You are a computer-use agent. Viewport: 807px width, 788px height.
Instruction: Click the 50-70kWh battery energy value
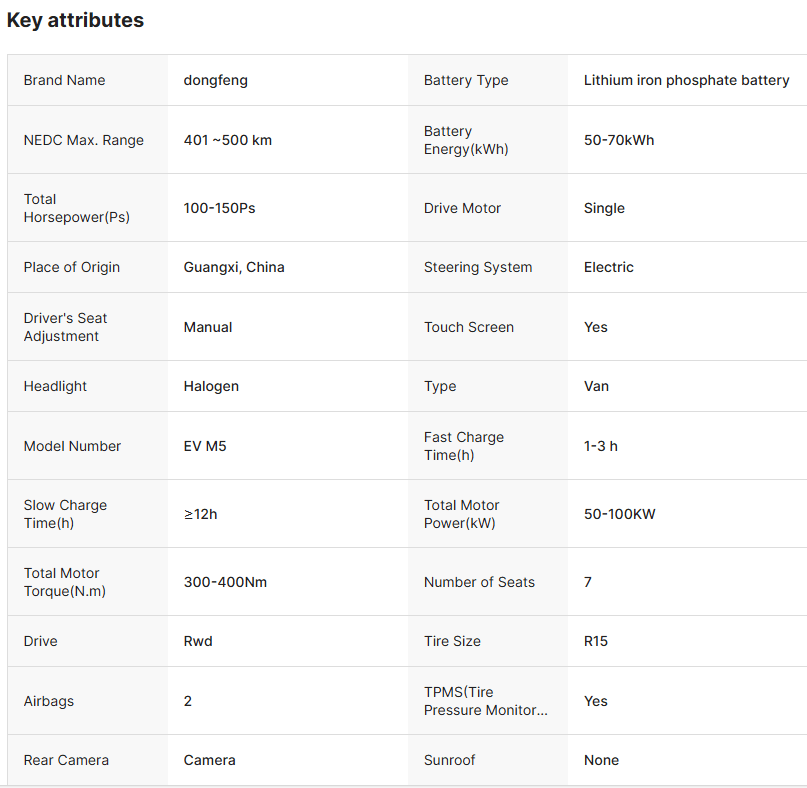click(618, 140)
